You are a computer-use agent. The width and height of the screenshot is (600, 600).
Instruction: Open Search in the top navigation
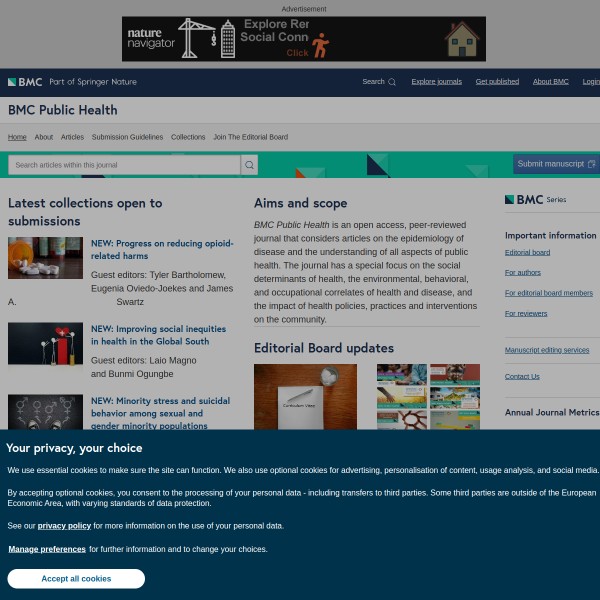378,82
